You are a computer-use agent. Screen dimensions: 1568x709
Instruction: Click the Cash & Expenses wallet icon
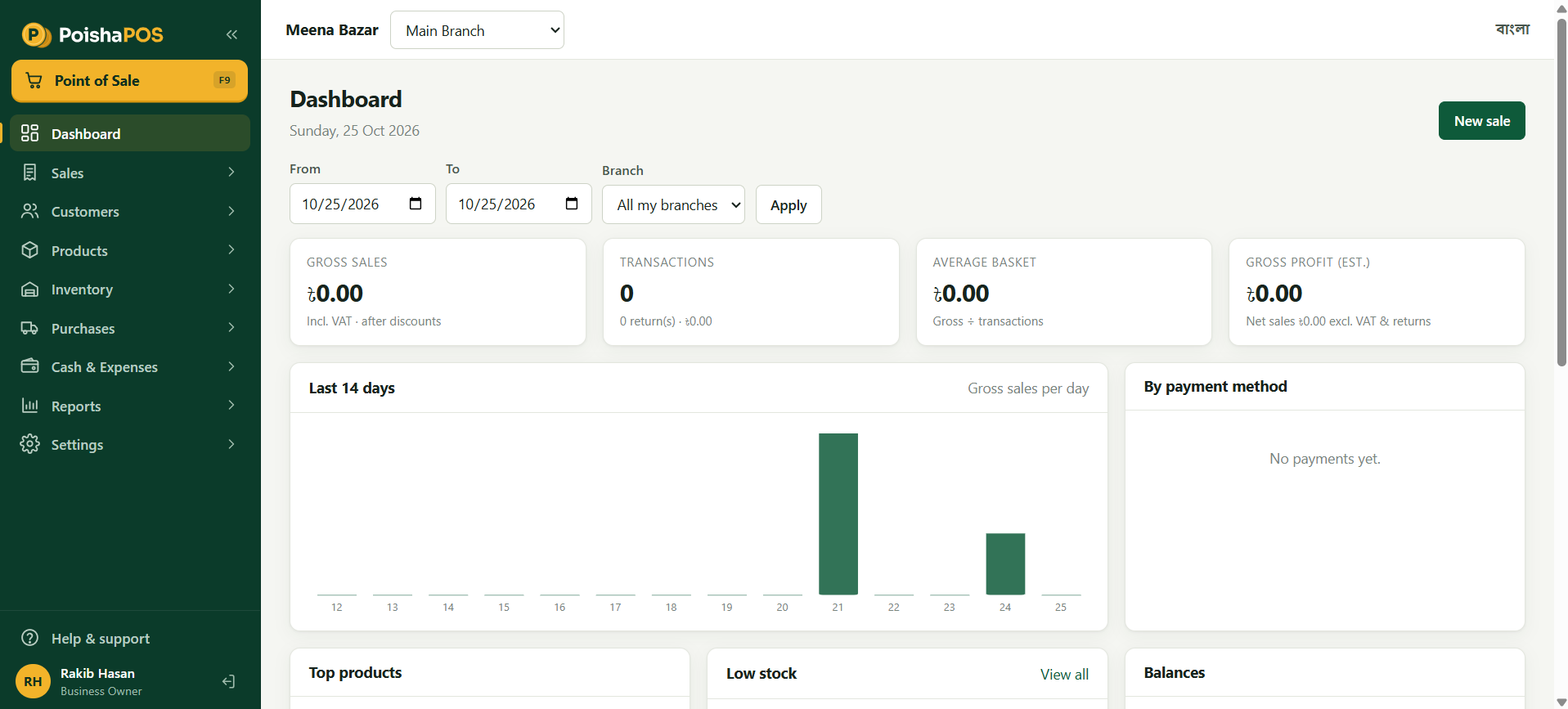coord(30,366)
